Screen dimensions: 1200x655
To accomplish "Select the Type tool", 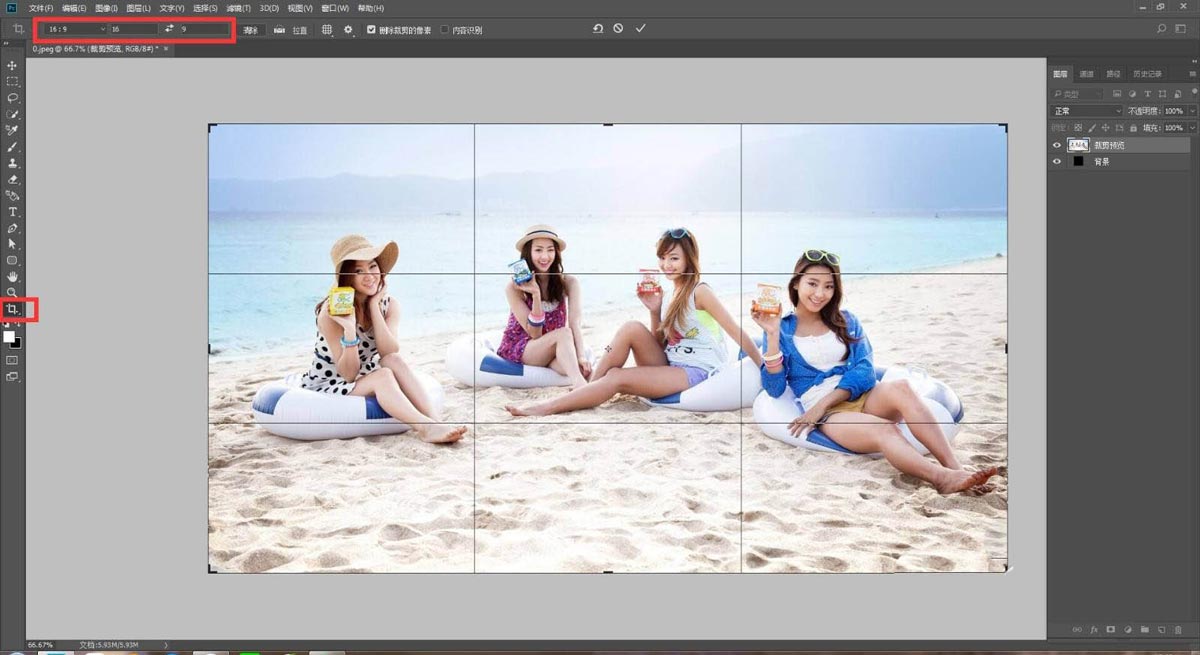I will 12,212.
